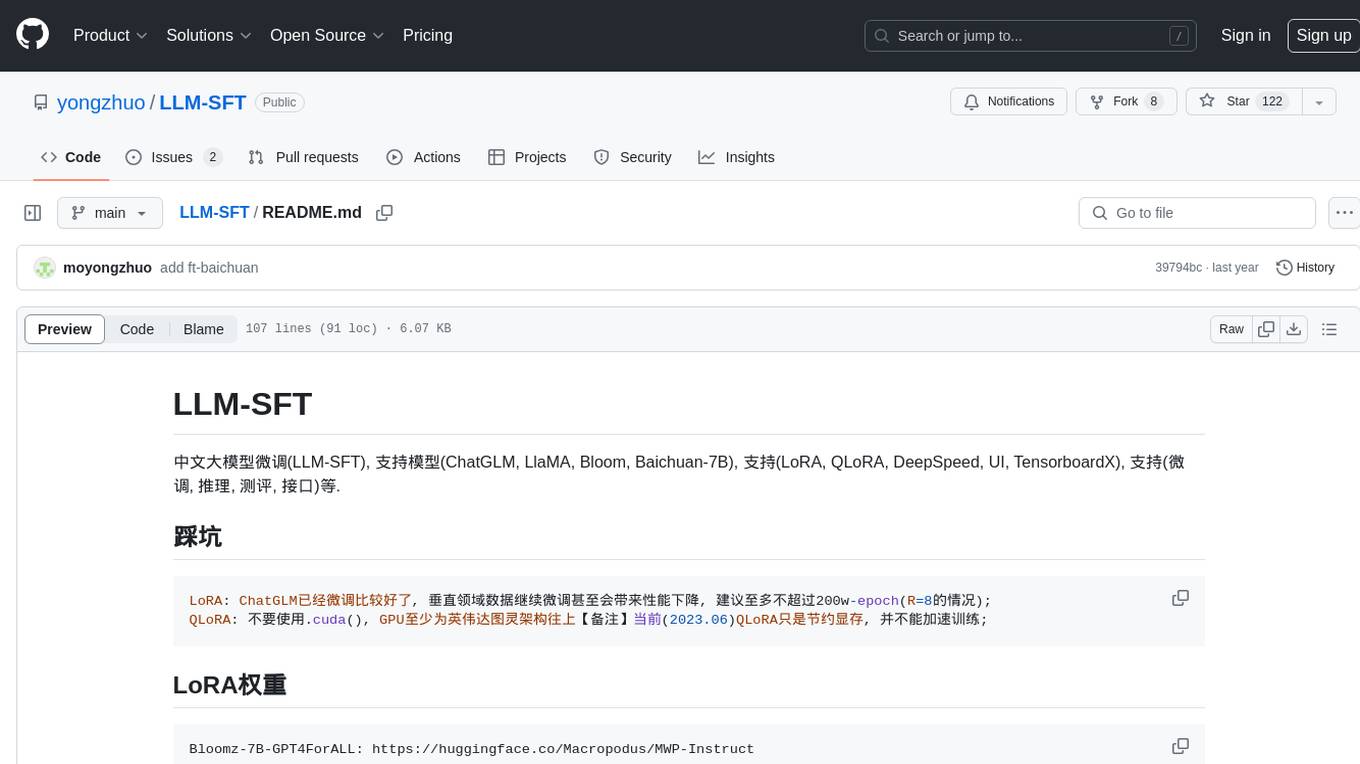Copy the README.md file path

(384, 213)
